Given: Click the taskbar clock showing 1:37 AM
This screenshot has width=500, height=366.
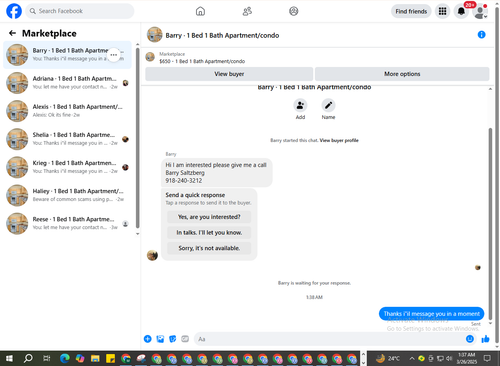Looking at the screenshot, I should 466,358.
